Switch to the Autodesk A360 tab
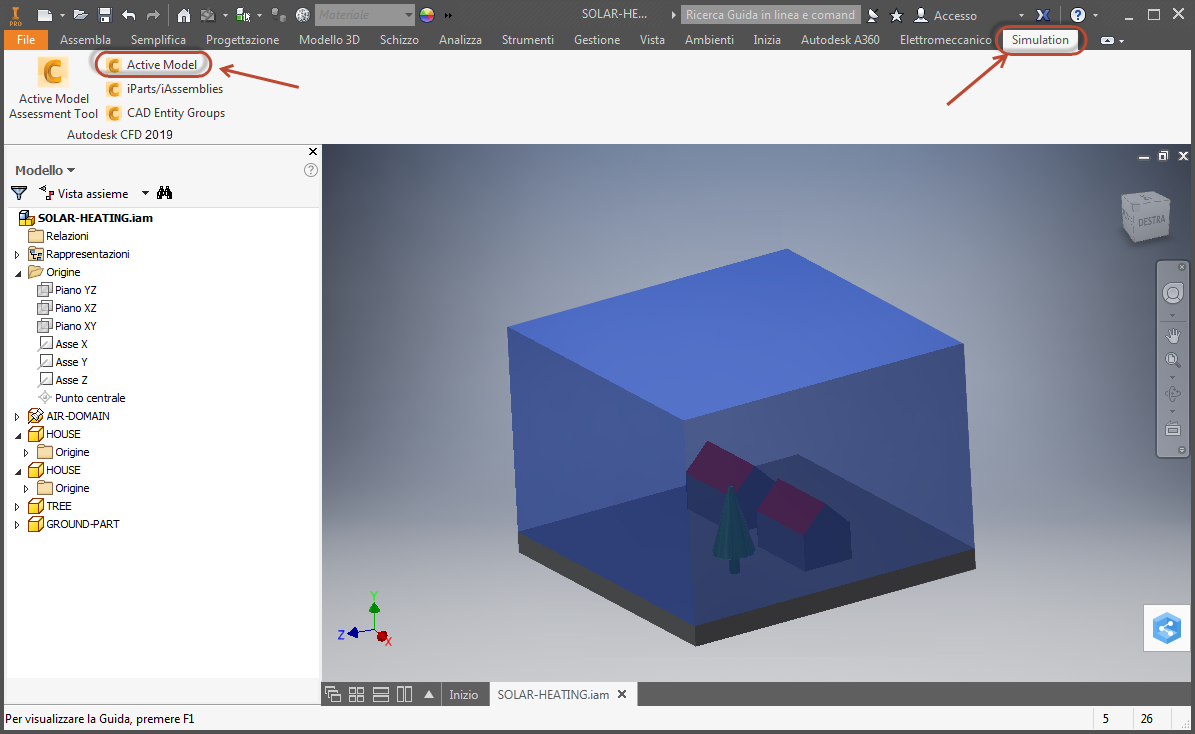 [x=840, y=40]
